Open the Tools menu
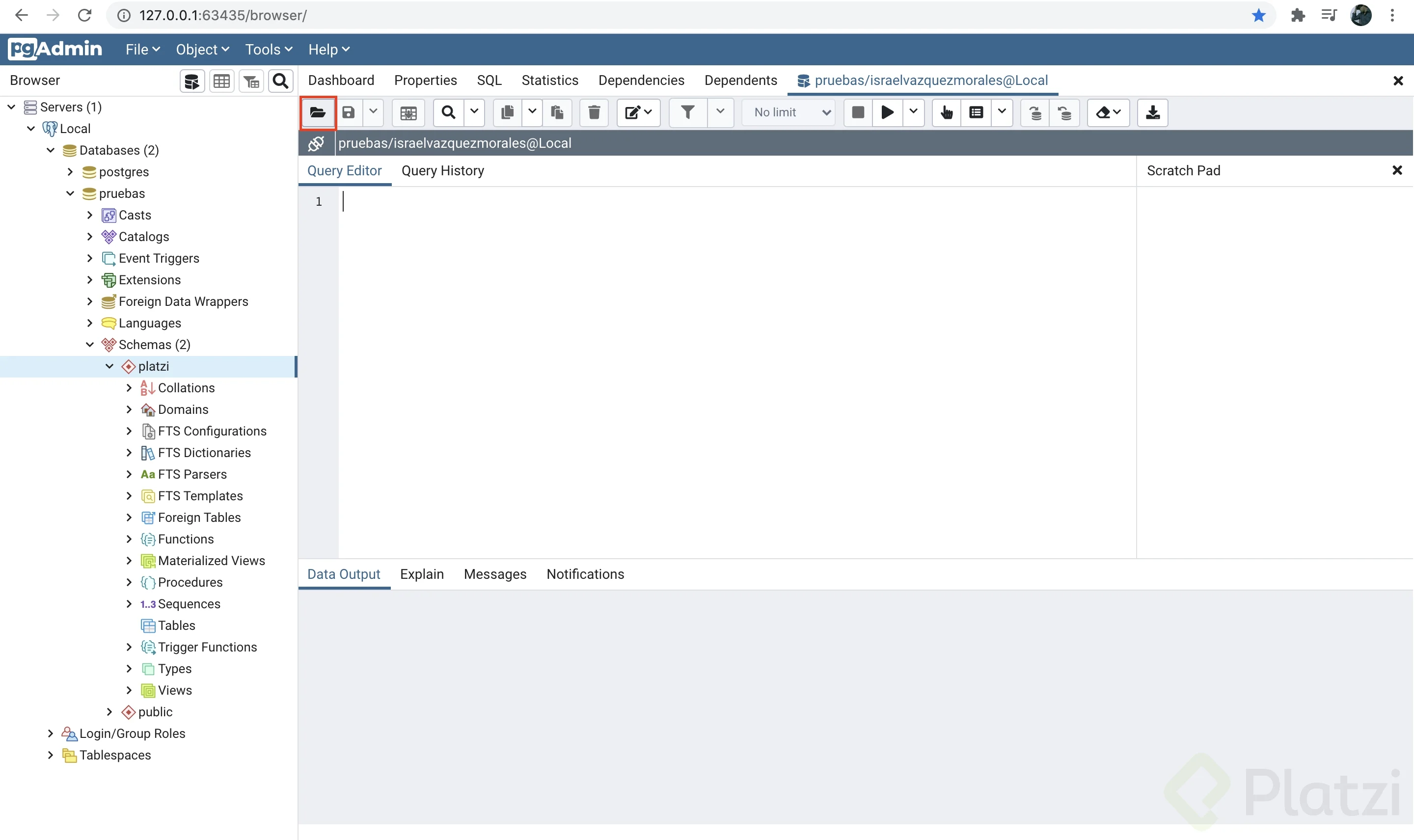Screen dimensions: 1414x840 268,50
